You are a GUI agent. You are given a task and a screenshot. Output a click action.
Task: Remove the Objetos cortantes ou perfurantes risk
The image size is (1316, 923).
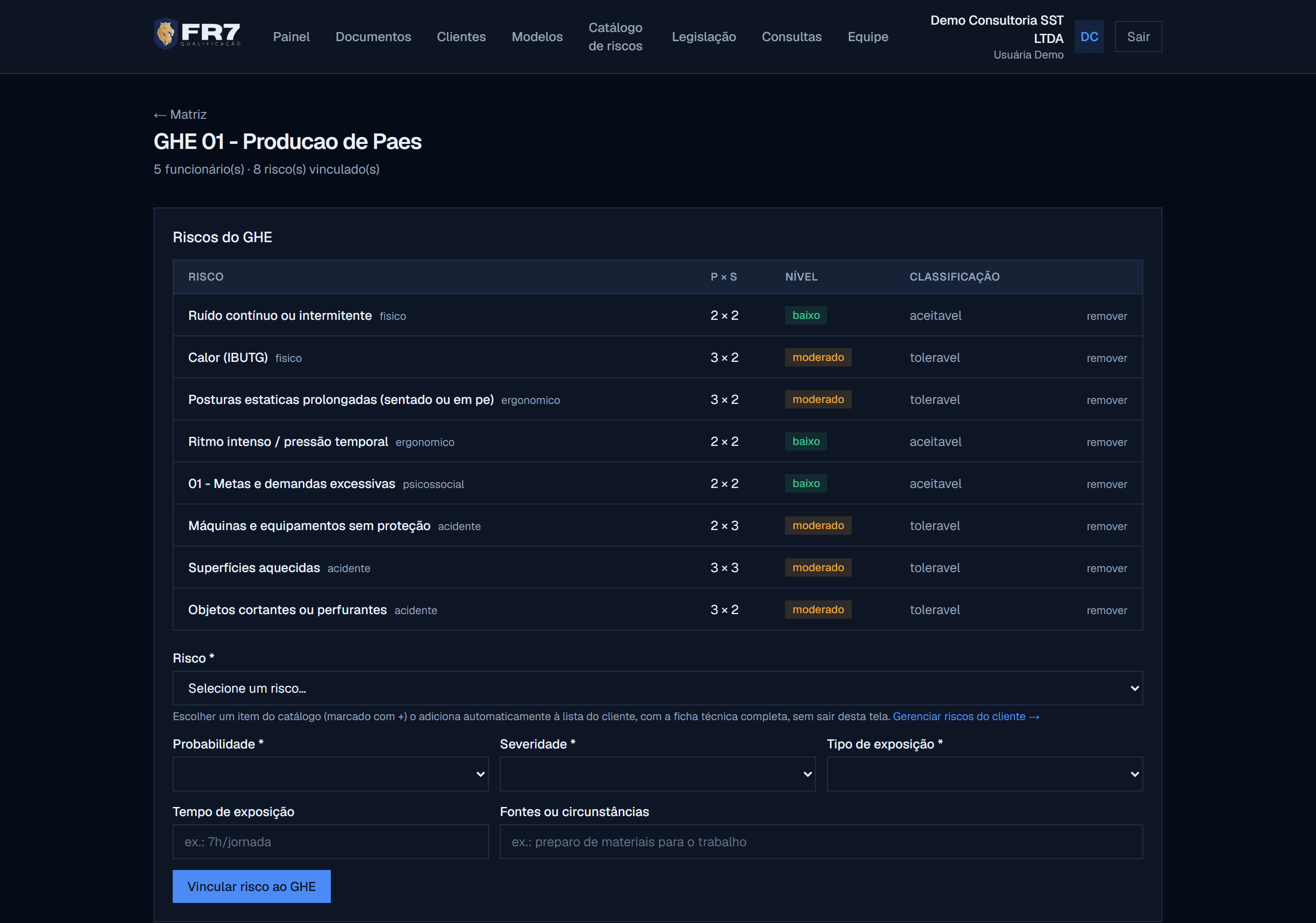point(1106,610)
